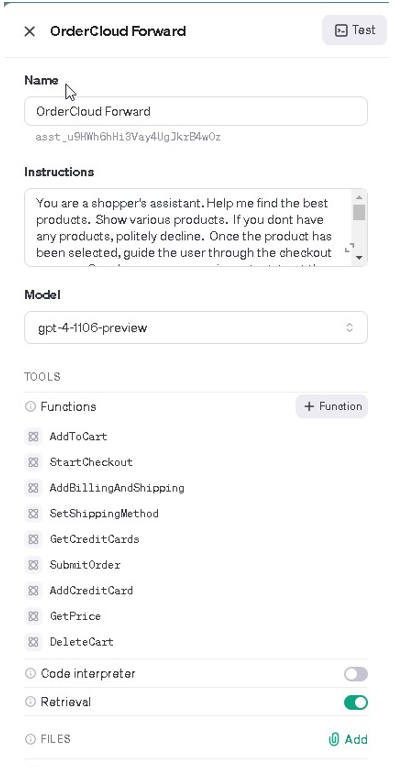Click the AddToCart function icon
This screenshot has height=767, width=394.
tap(33, 437)
